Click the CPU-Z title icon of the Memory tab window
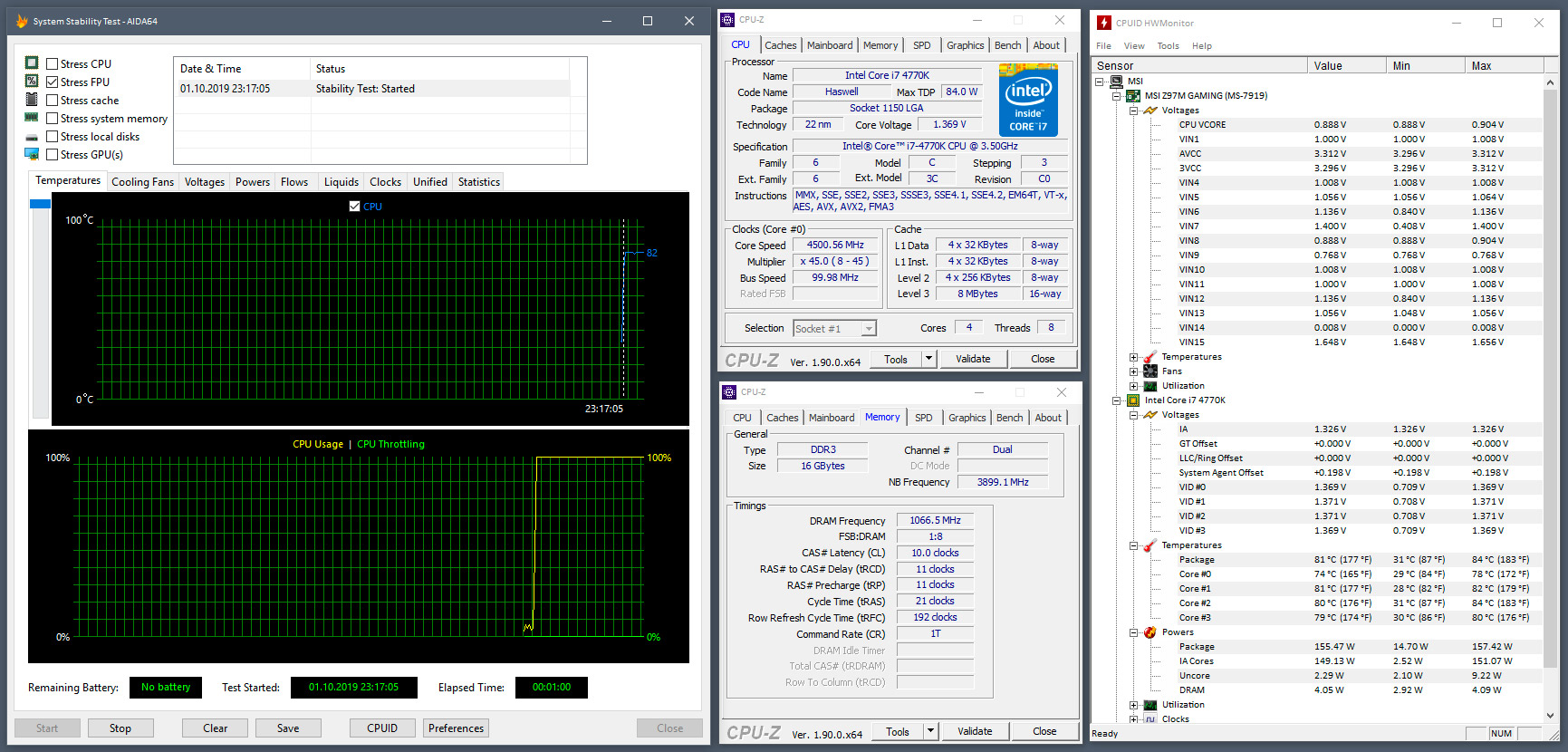Screen dimensions: 1568x752 coord(729,391)
